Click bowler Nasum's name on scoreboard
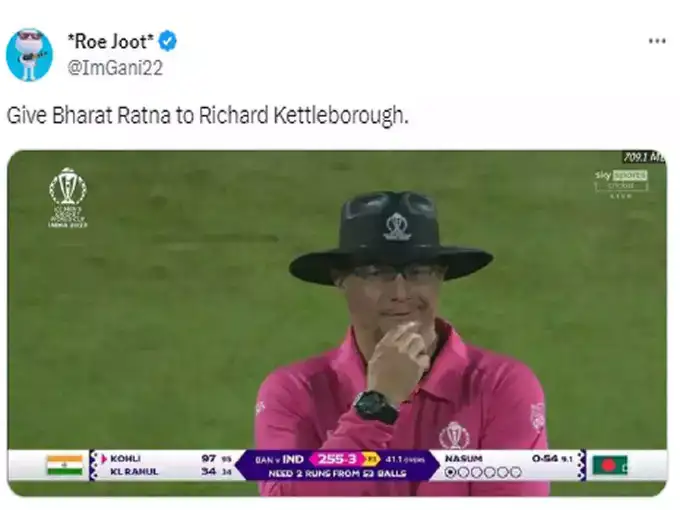 coord(464,458)
